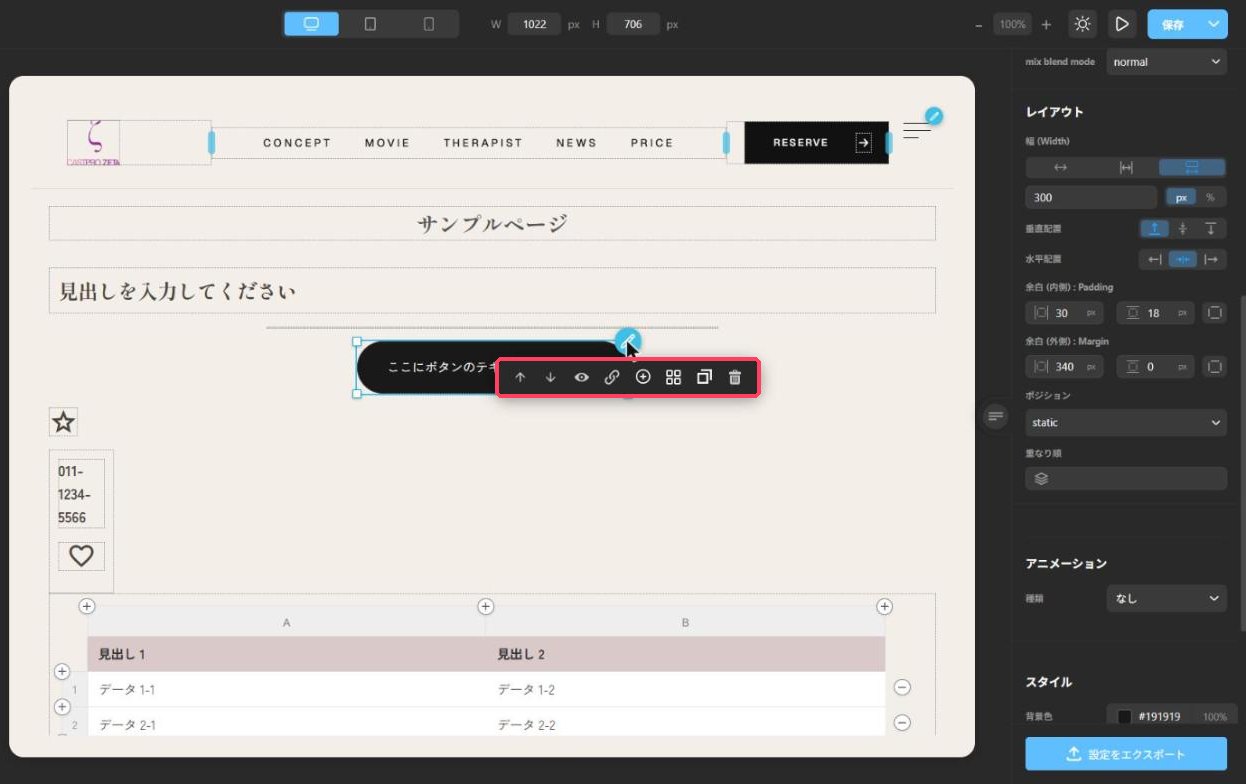
Task: Open animation type dropdown
Action: click(1166, 599)
